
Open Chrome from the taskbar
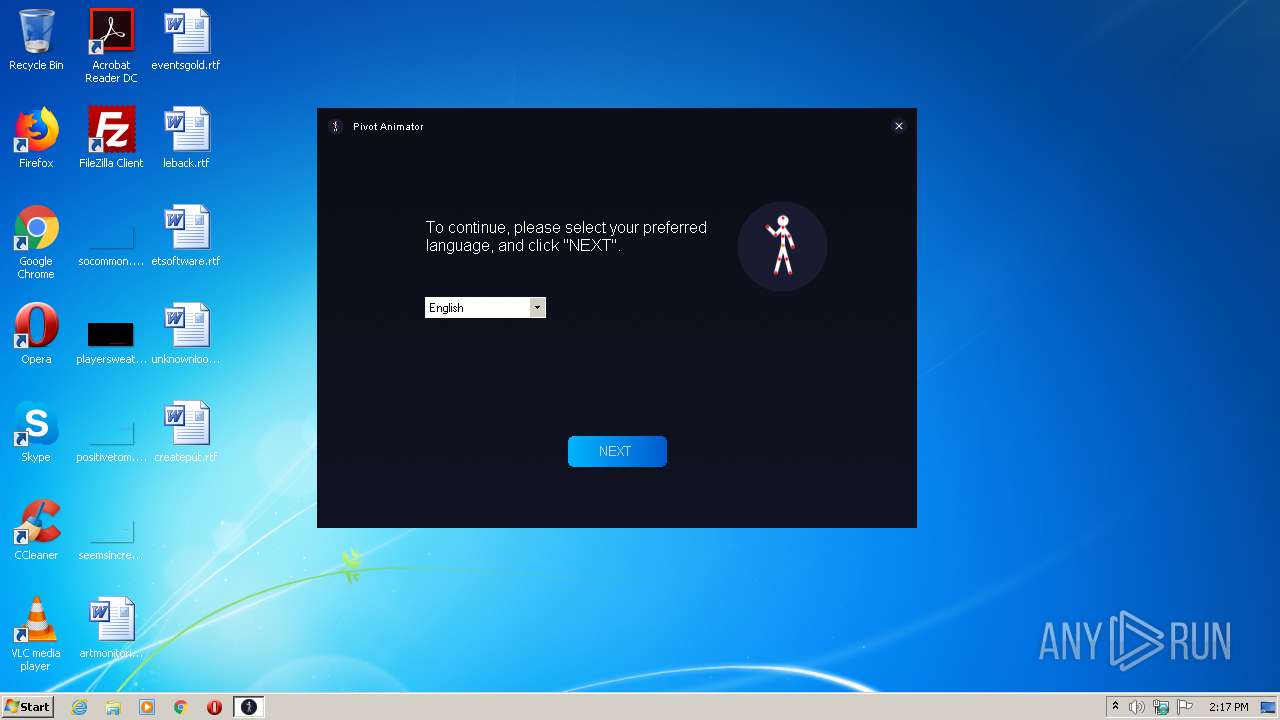point(181,707)
